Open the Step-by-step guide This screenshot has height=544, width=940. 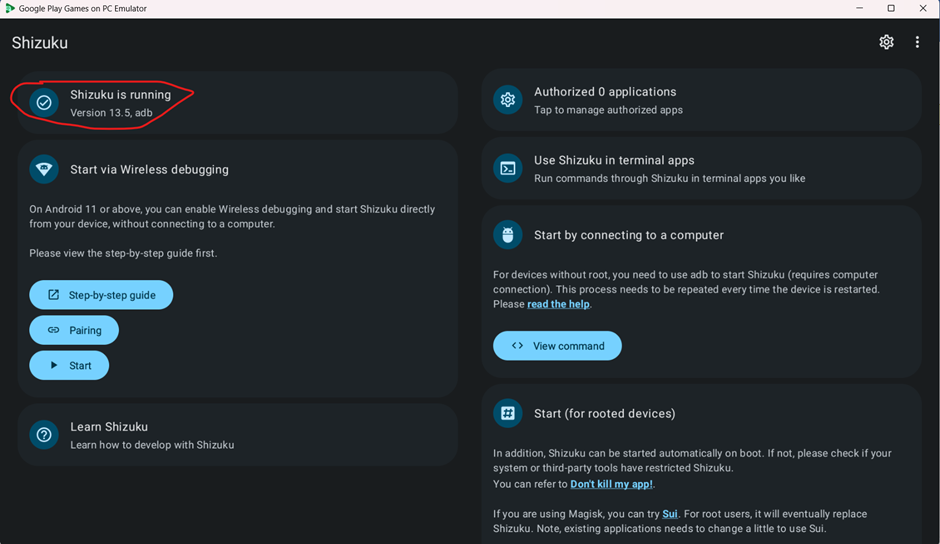[101, 295]
